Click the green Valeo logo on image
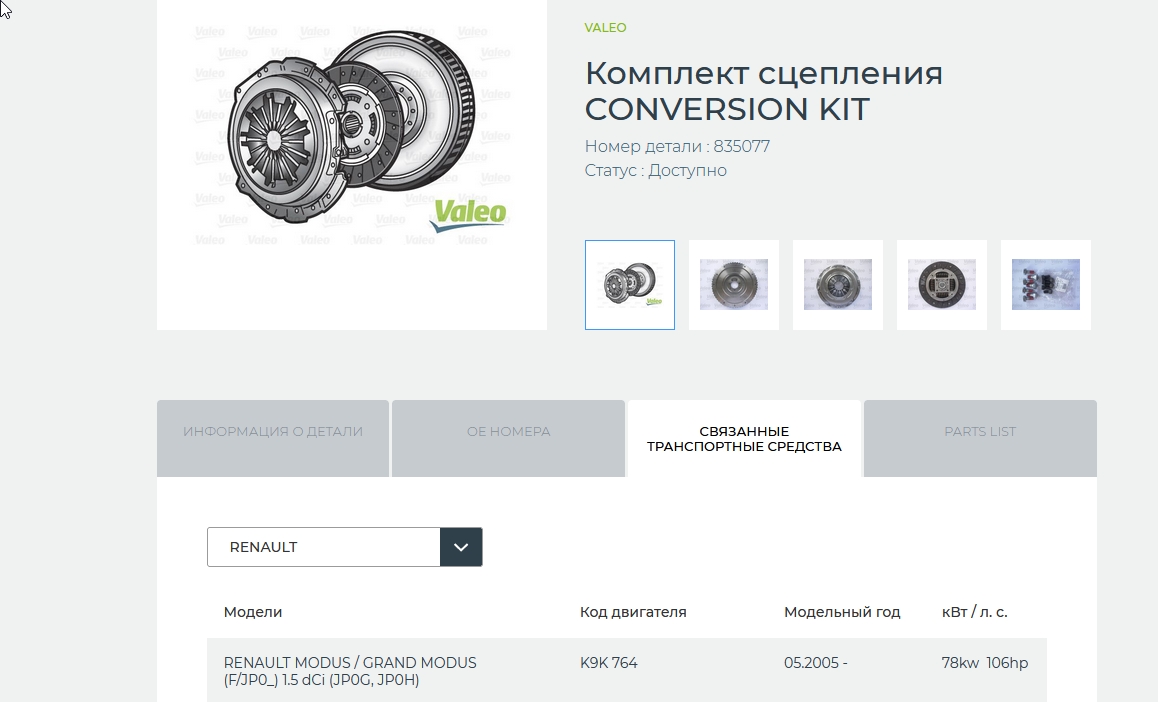This screenshot has width=1158, height=702. 468,215
